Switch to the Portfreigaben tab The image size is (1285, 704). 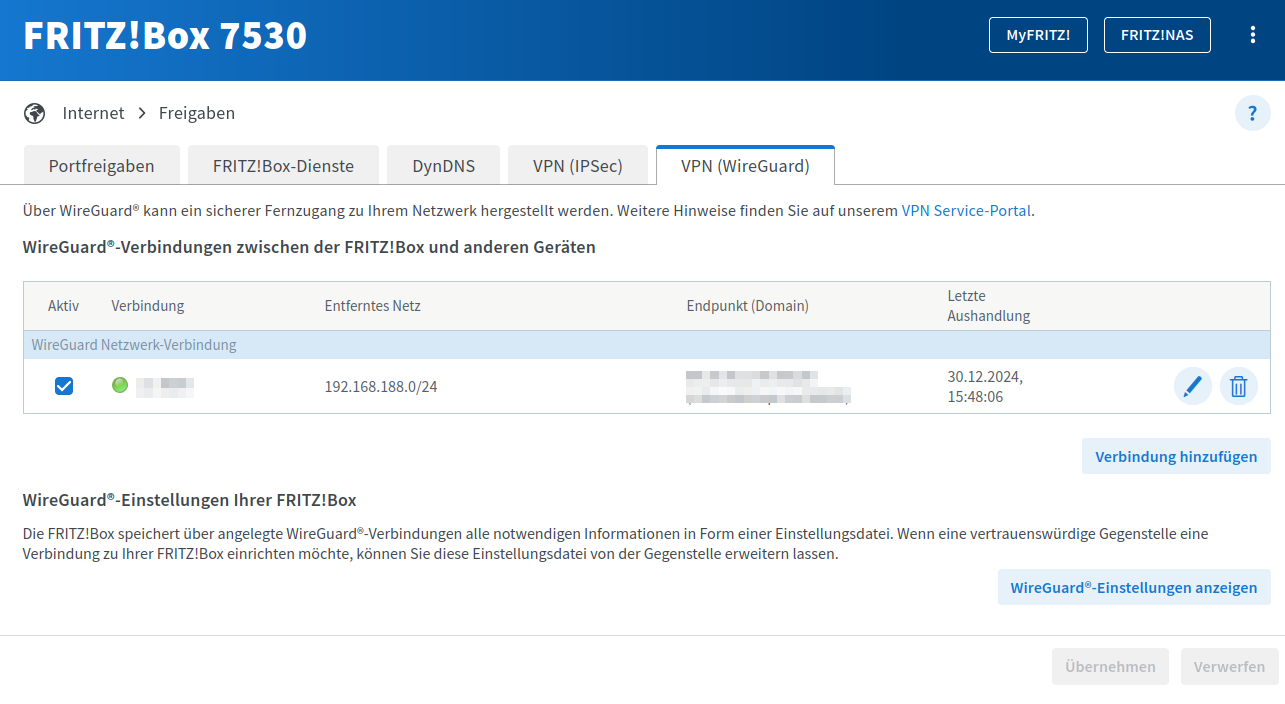[101, 166]
